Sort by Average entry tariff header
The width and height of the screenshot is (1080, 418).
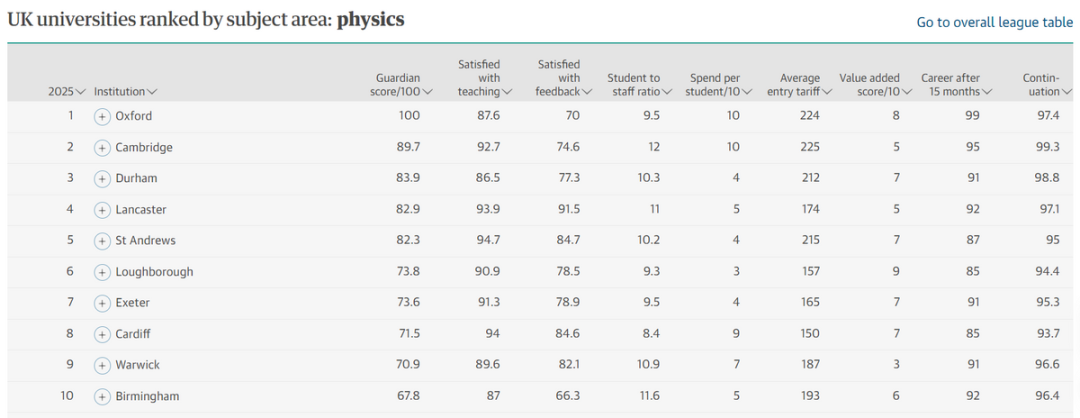tap(800, 85)
